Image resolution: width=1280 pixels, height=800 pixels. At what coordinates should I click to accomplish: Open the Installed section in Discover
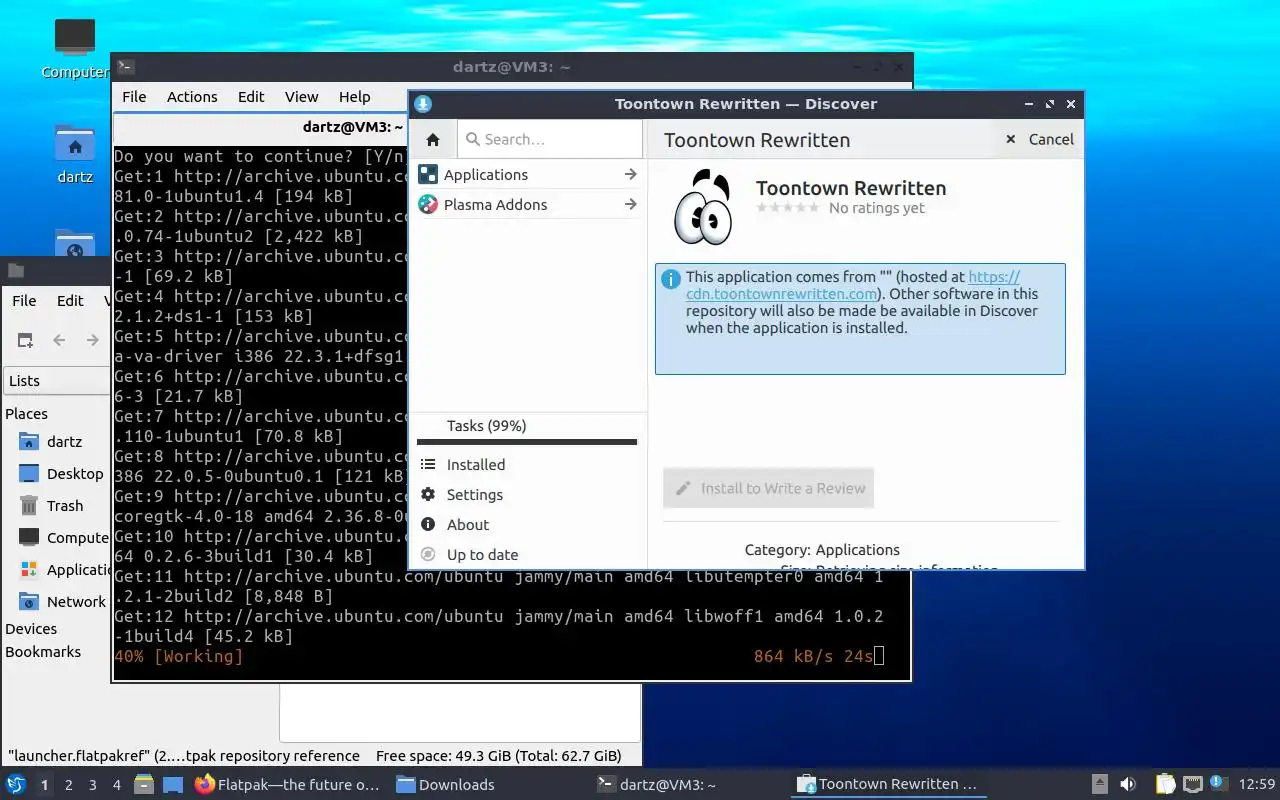[527, 464]
